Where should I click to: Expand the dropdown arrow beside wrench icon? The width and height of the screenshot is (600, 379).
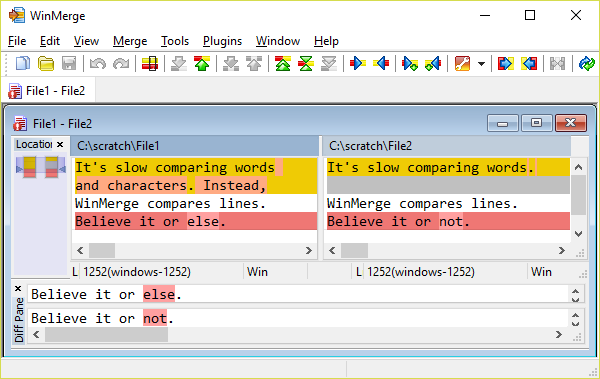(481, 64)
